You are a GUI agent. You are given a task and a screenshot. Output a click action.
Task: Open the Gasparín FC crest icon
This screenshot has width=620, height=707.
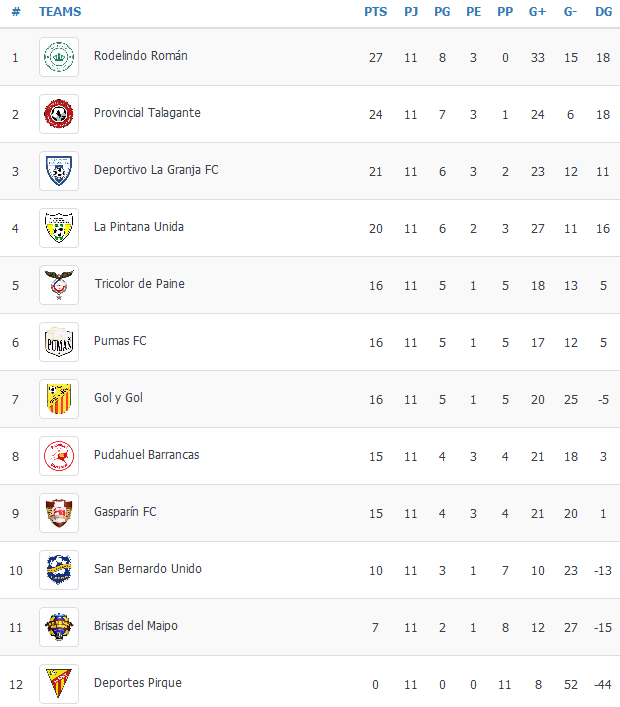point(59,513)
